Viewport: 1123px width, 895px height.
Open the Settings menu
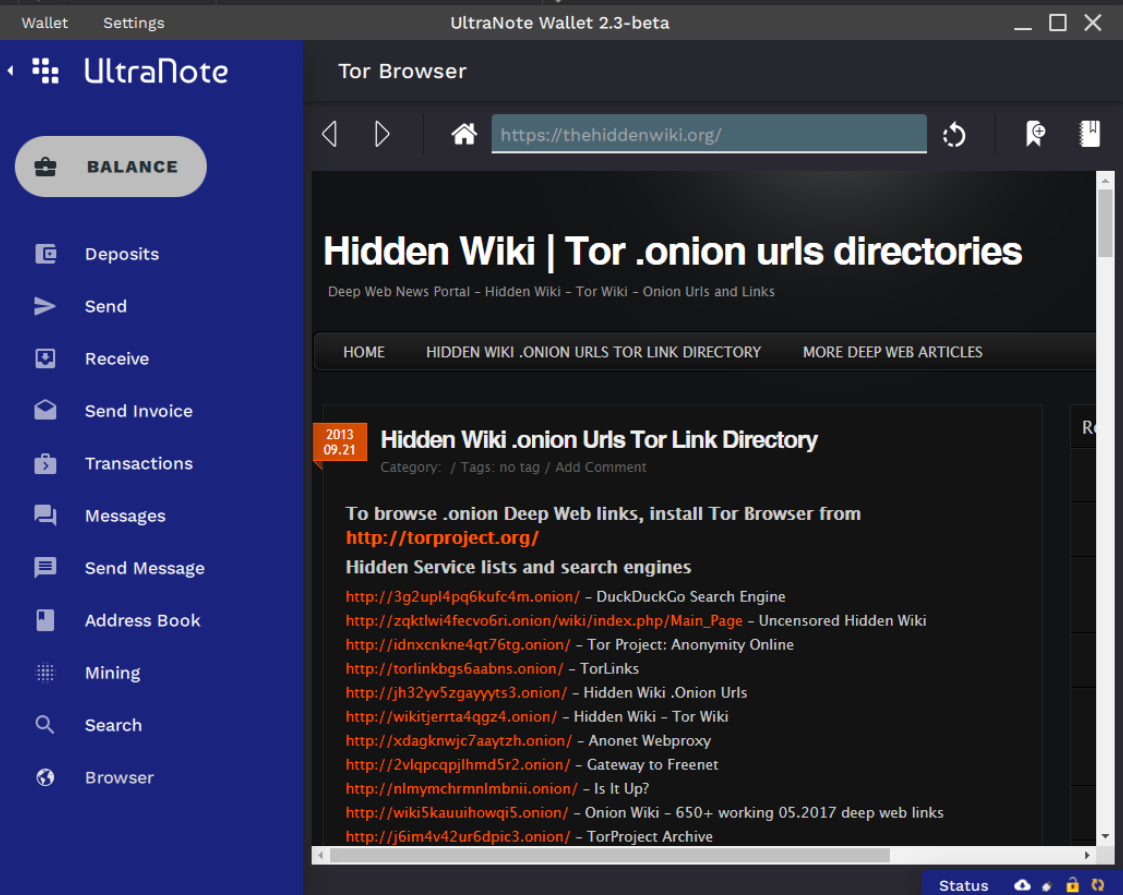134,23
